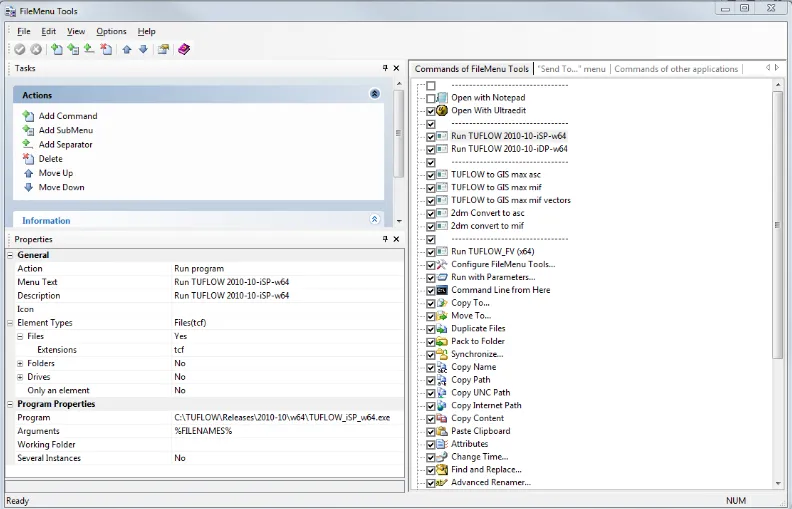Click the tab strip right scroll arrow
792x509 pixels.
click(x=777, y=68)
